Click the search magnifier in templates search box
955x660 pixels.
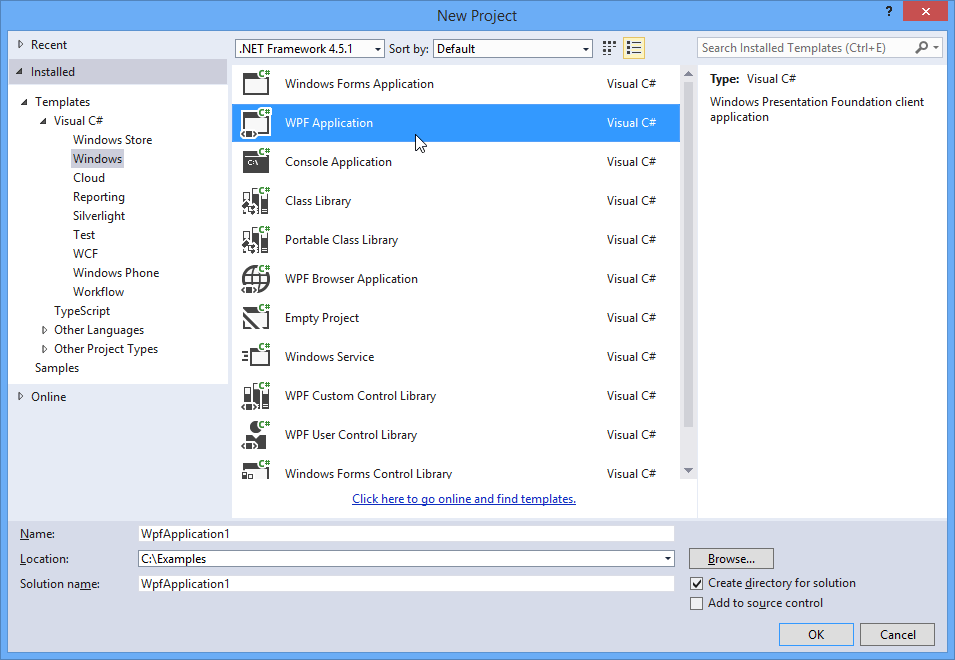[921, 47]
